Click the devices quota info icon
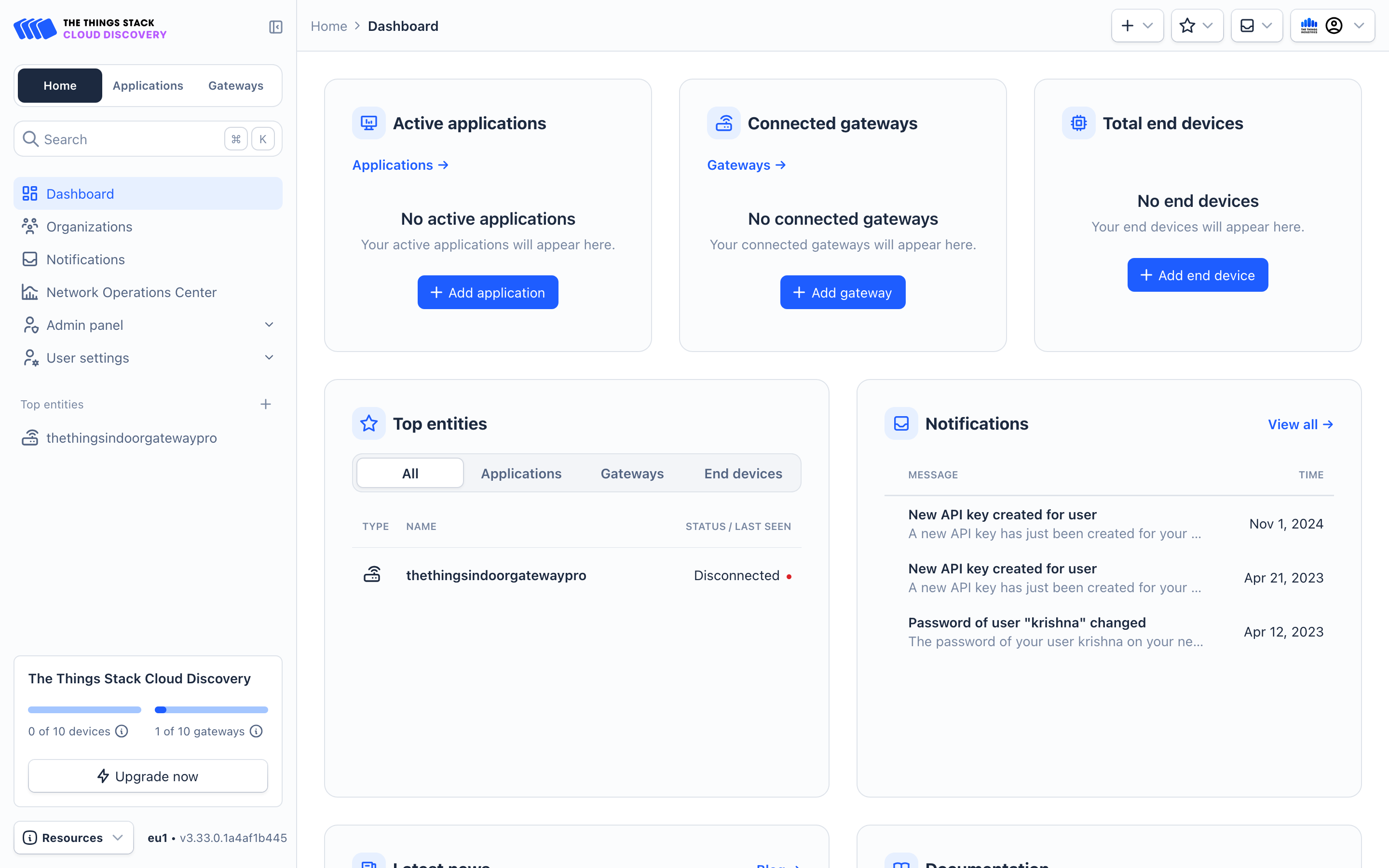Image resolution: width=1389 pixels, height=868 pixels. (x=122, y=731)
